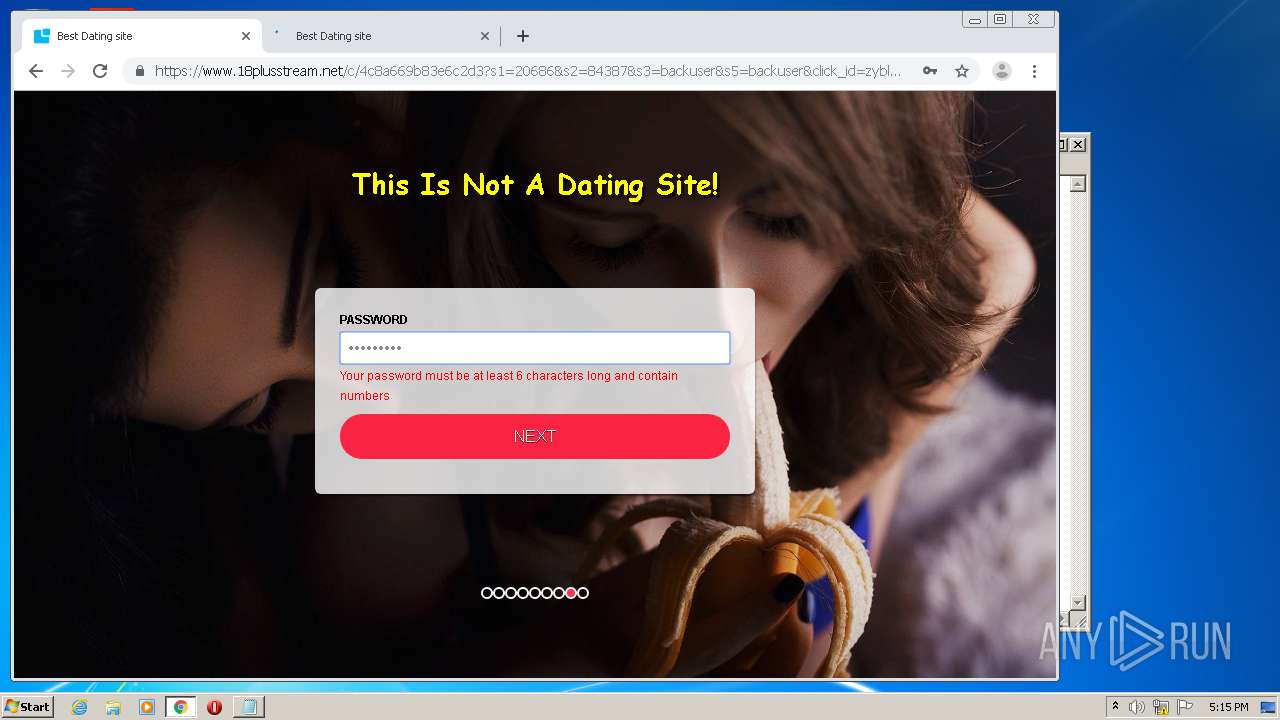Maximize the Chrome window
Image resolution: width=1280 pixels, height=720 pixels.
[x=999, y=19]
